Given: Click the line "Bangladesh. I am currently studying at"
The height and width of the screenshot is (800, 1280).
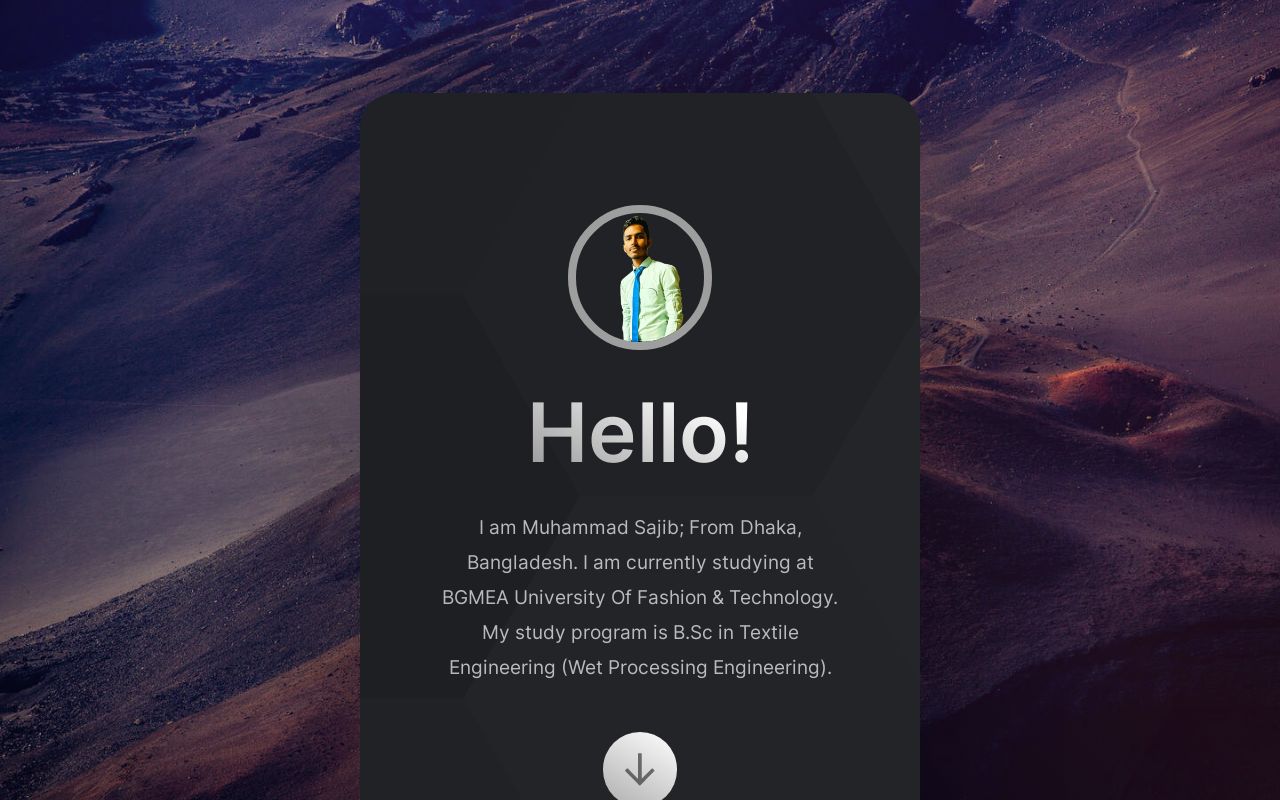Looking at the screenshot, I should click(x=640, y=562).
